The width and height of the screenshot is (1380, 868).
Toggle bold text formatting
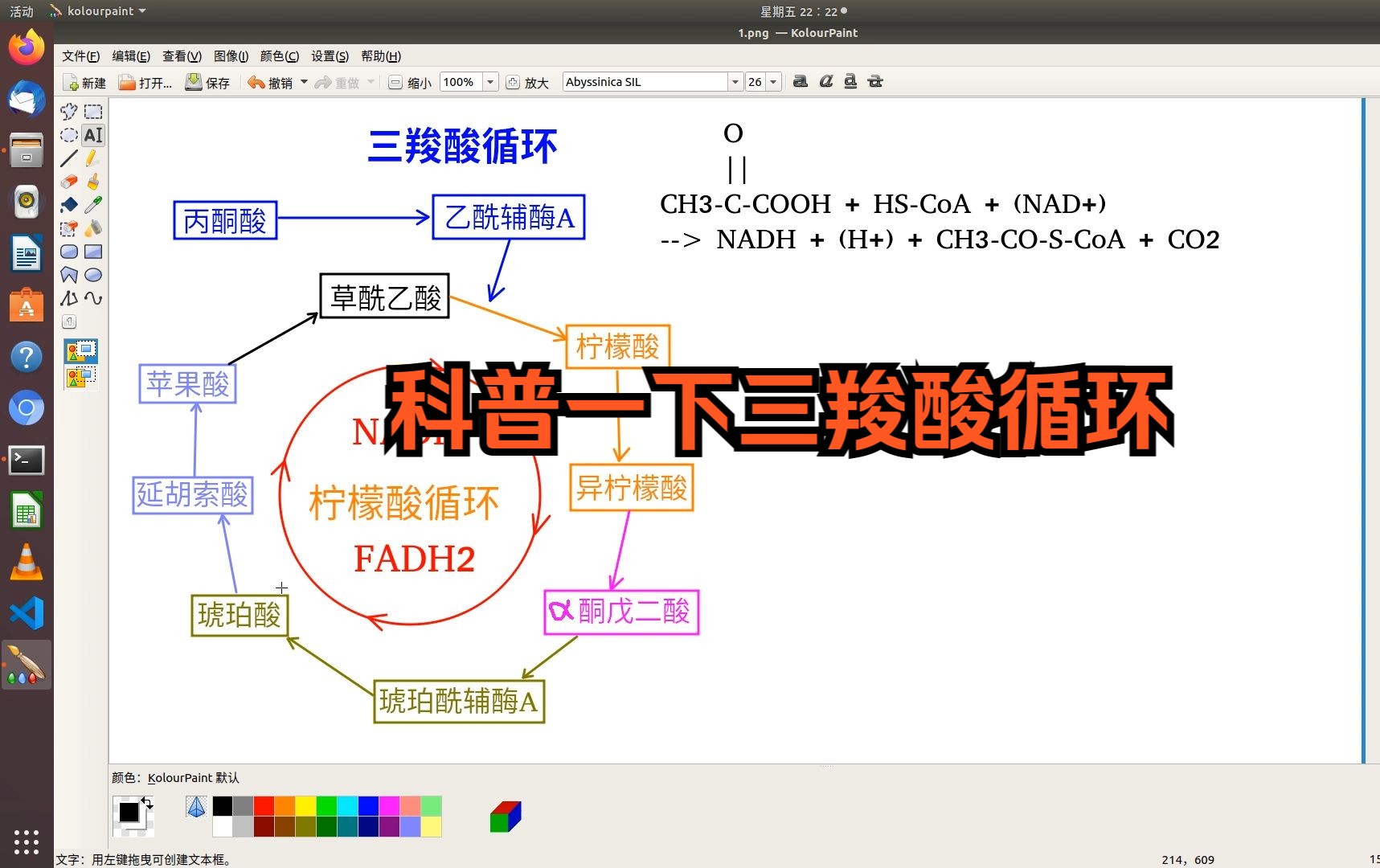click(x=801, y=81)
